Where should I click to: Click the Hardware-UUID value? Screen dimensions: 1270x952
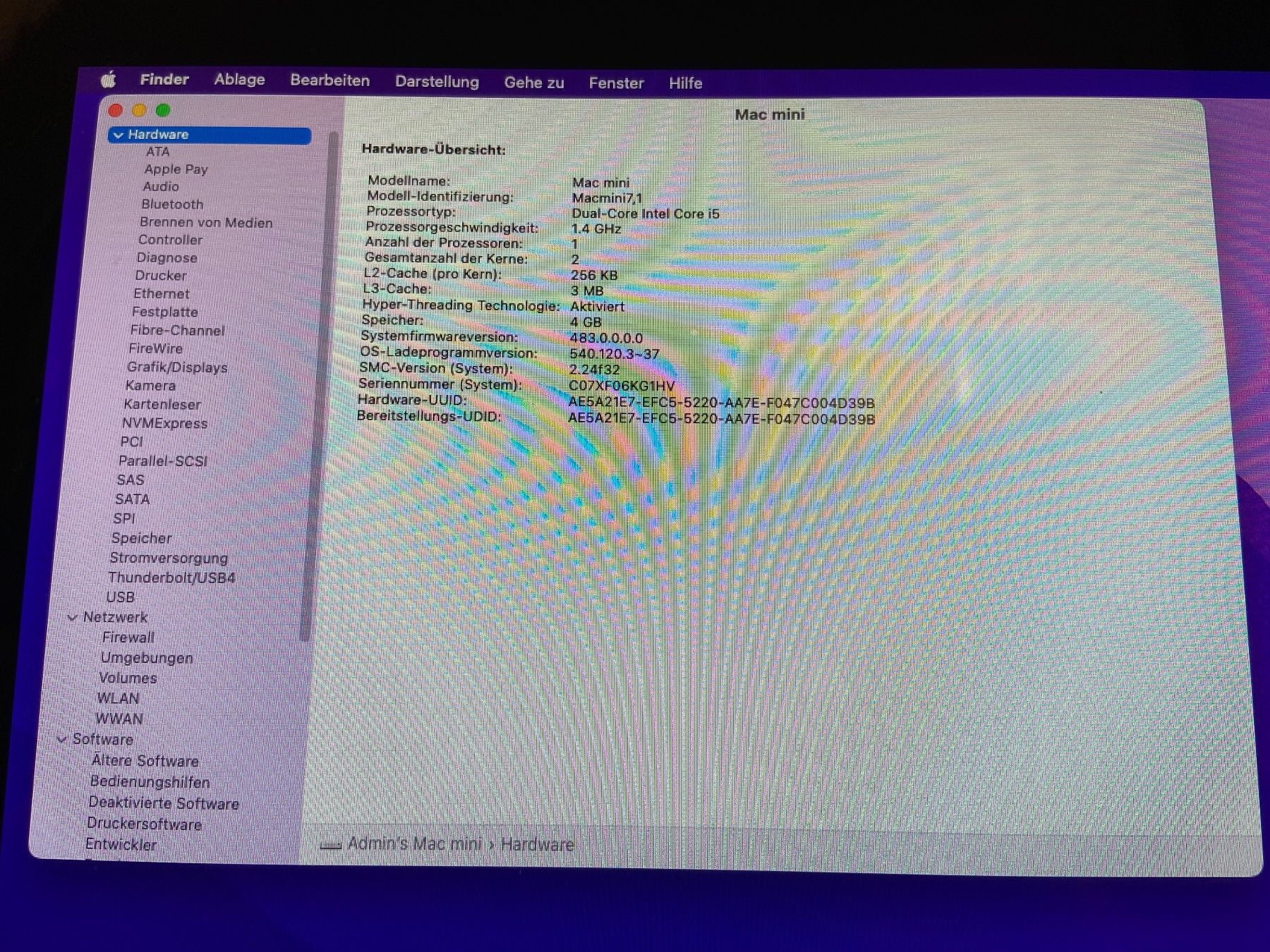point(721,403)
